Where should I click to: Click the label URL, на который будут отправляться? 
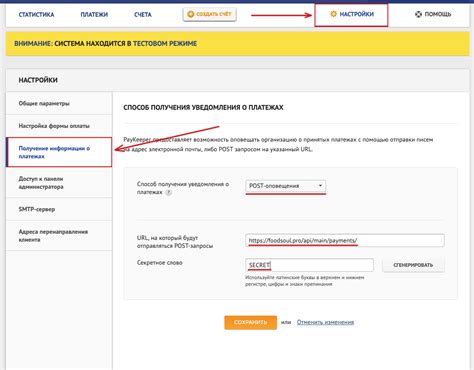175,242
